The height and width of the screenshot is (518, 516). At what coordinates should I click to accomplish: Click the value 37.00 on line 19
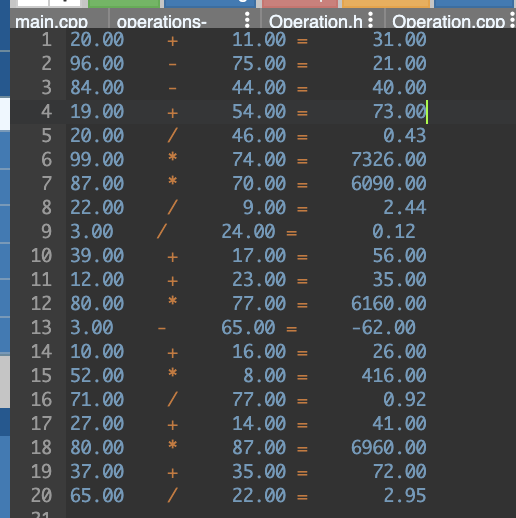click(x=97, y=472)
